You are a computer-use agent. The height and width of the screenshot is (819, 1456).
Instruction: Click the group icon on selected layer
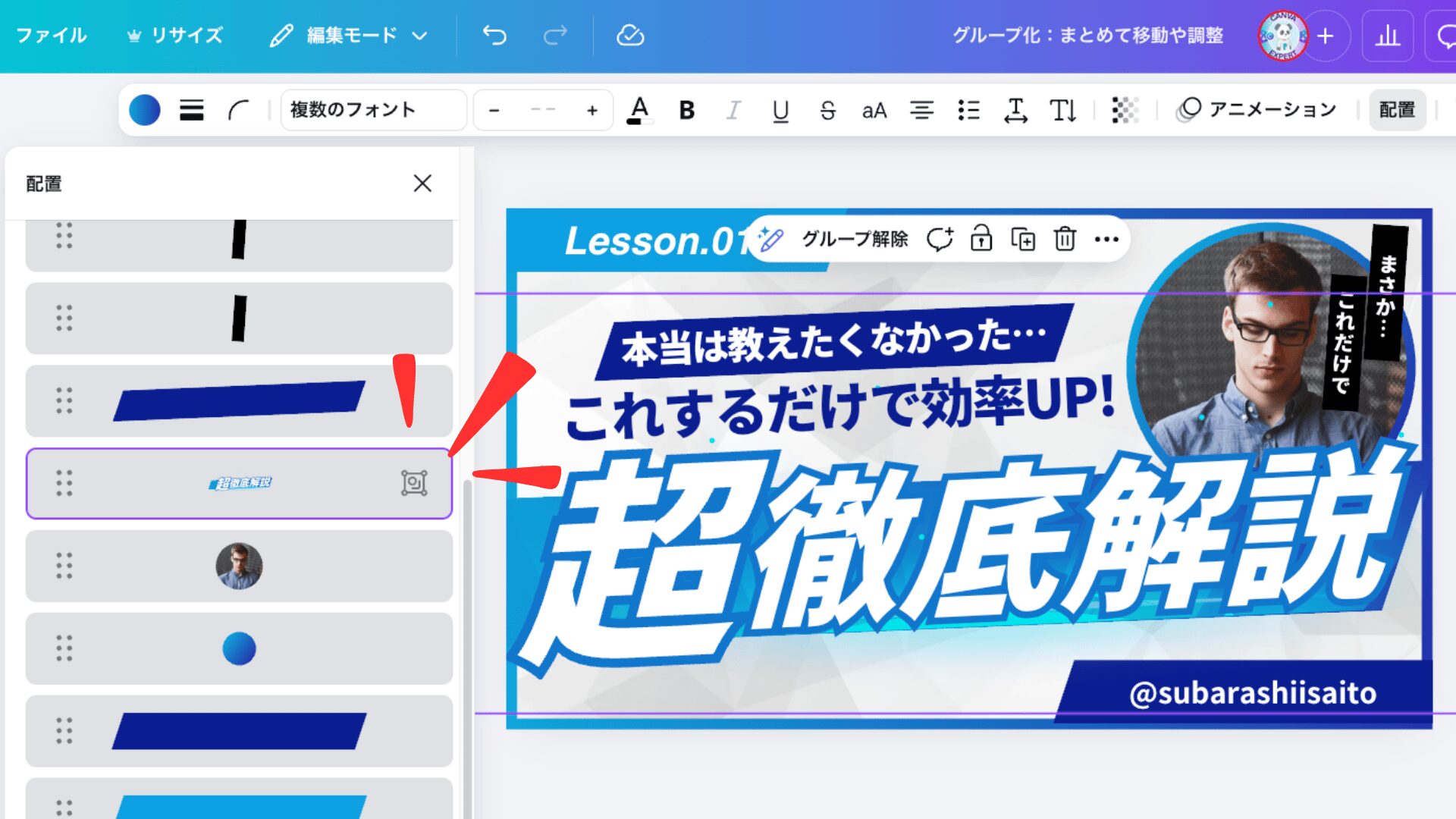pyautogui.click(x=414, y=483)
